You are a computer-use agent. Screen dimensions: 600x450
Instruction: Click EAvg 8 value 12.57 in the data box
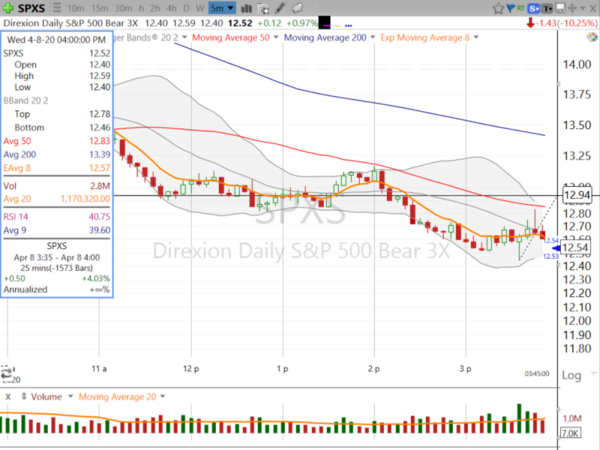click(x=99, y=168)
